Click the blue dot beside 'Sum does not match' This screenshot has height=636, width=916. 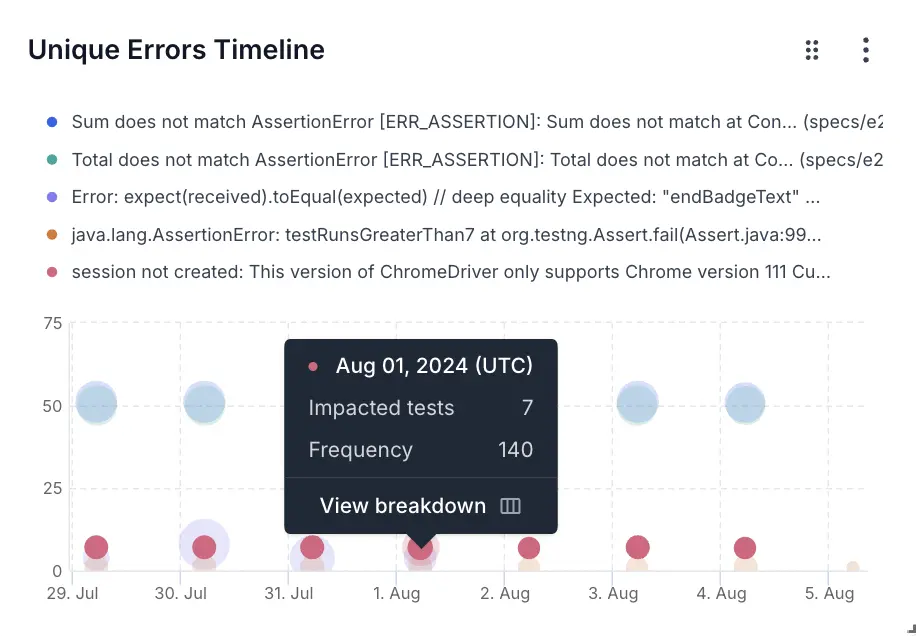tap(52, 122)
